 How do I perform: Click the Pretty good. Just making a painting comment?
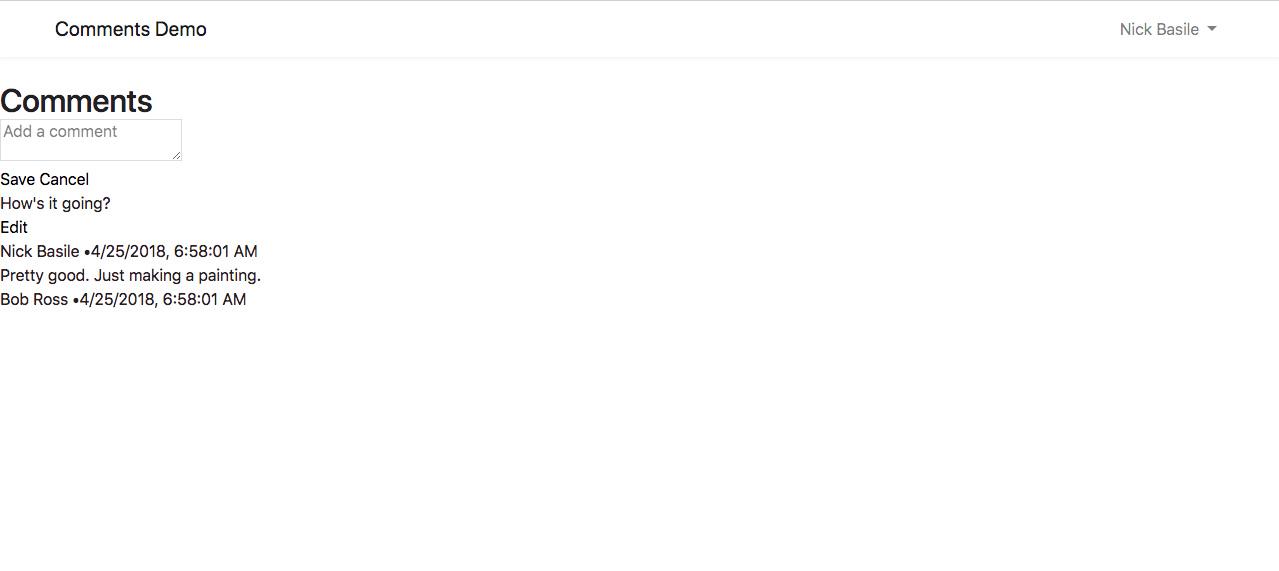coord(130,275)
